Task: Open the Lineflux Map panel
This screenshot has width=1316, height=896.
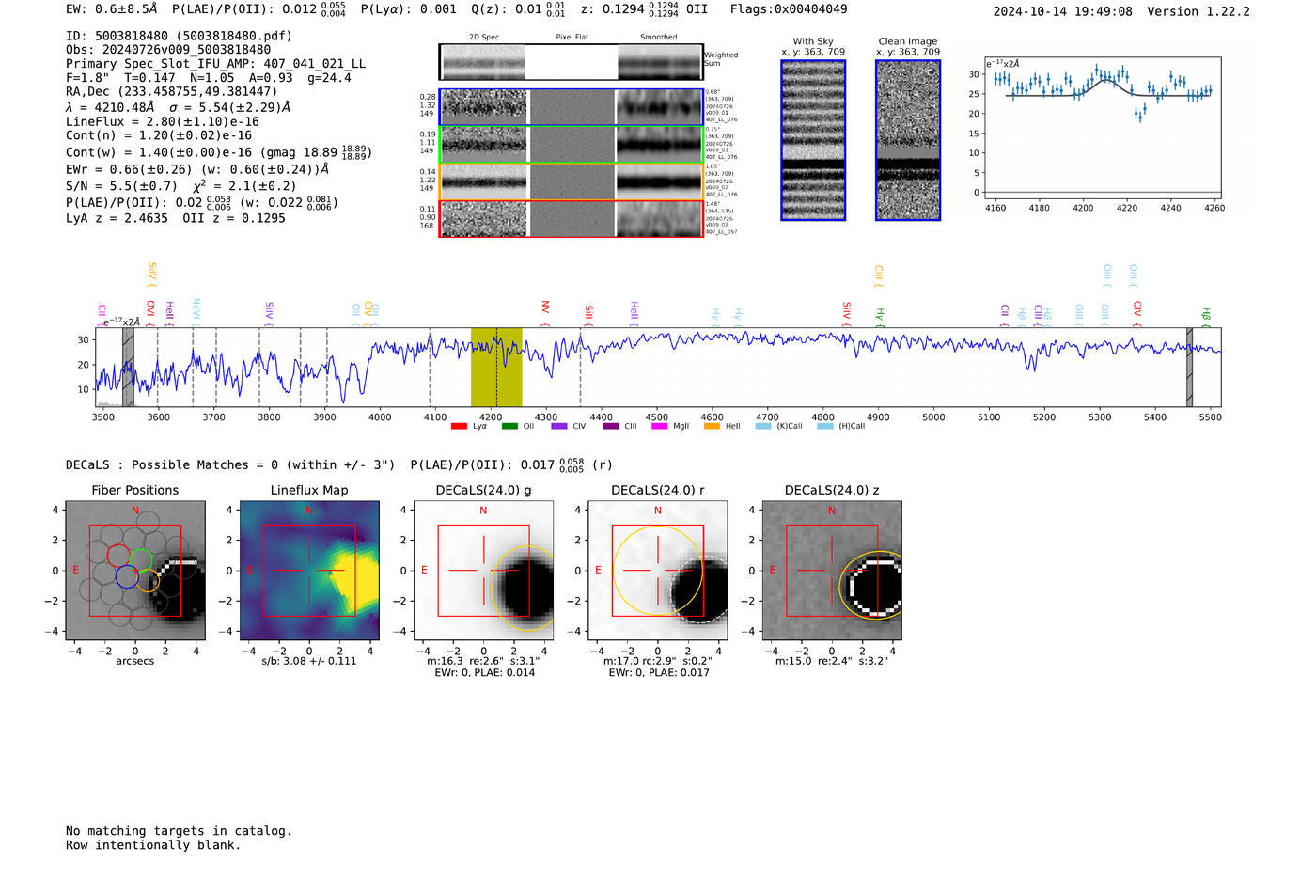Action: (x=309, y=571)
